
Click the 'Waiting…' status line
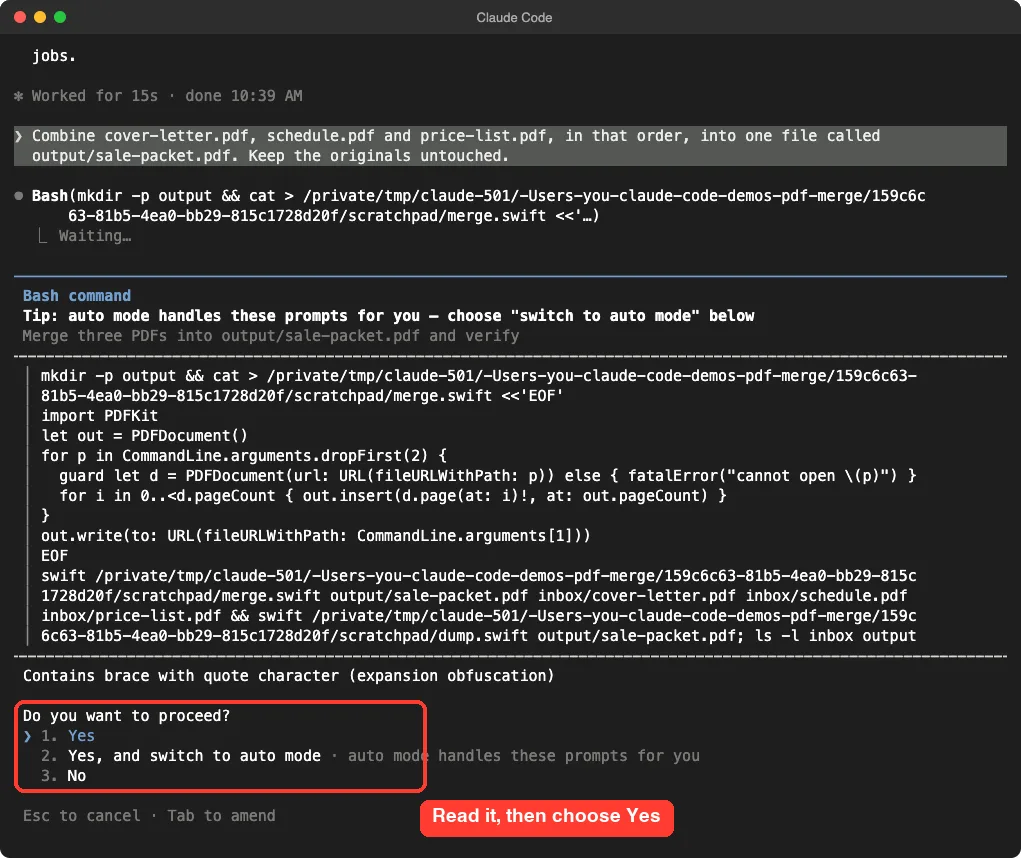point(95,236)
